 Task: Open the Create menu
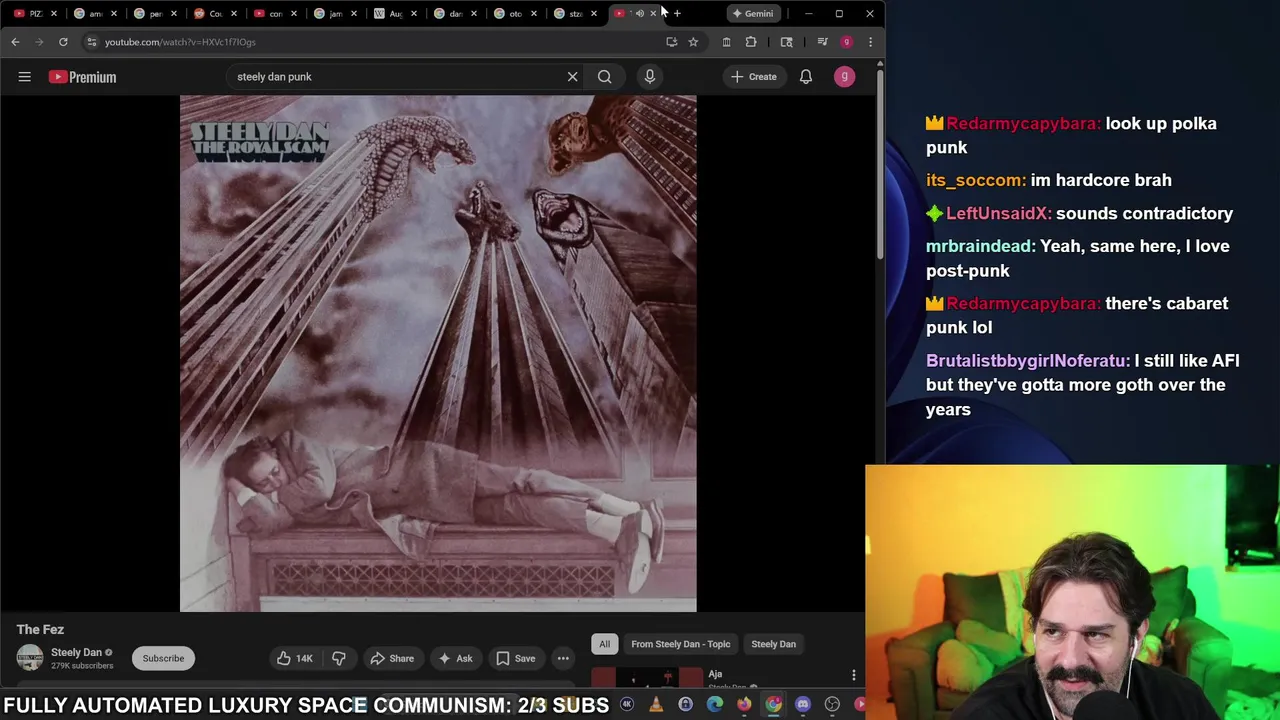point(754,77)
